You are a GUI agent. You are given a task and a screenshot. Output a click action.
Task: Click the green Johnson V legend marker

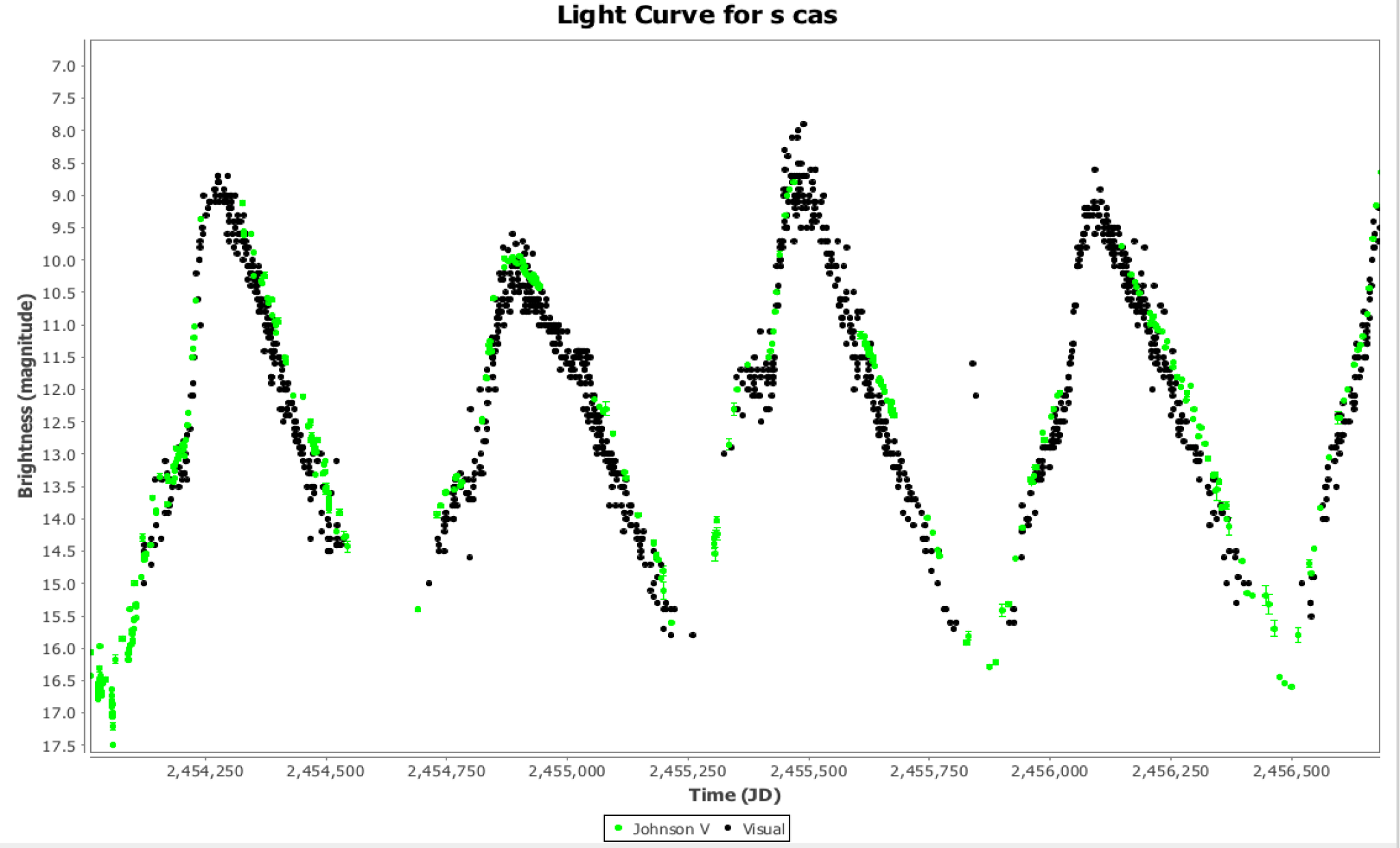[x=619, y=828]
